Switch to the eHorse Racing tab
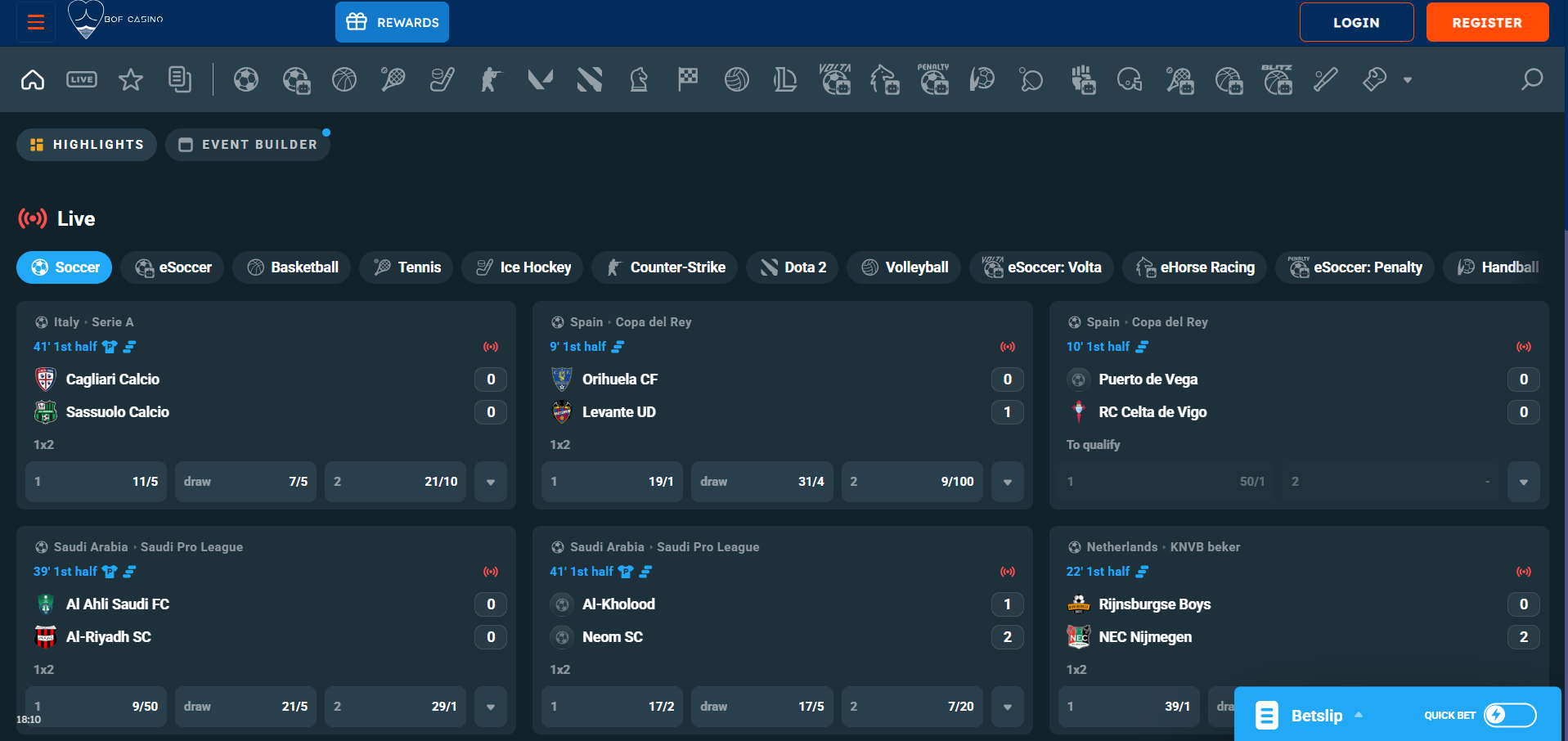 pos(1194,267)
